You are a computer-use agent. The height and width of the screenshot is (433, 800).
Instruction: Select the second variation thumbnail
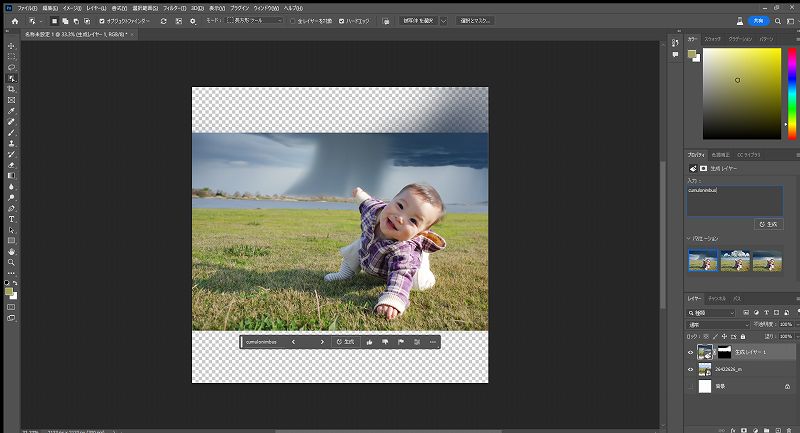coord(735,261)
